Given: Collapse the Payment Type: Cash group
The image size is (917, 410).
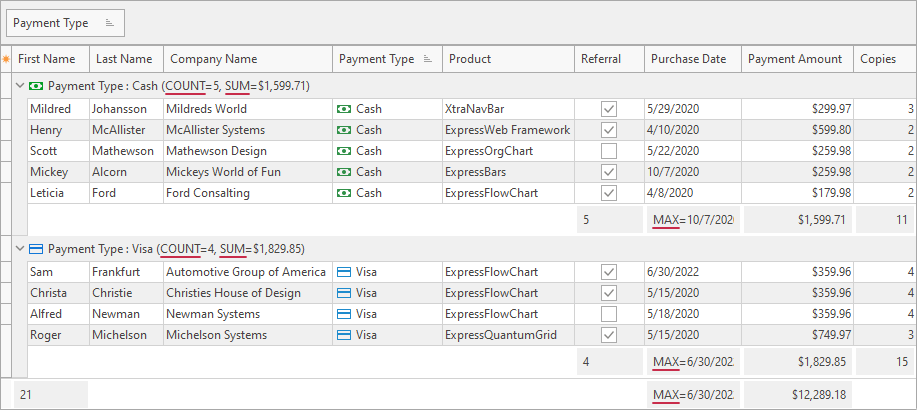Looking at the screenshot, I should click(x=20, y=86).
